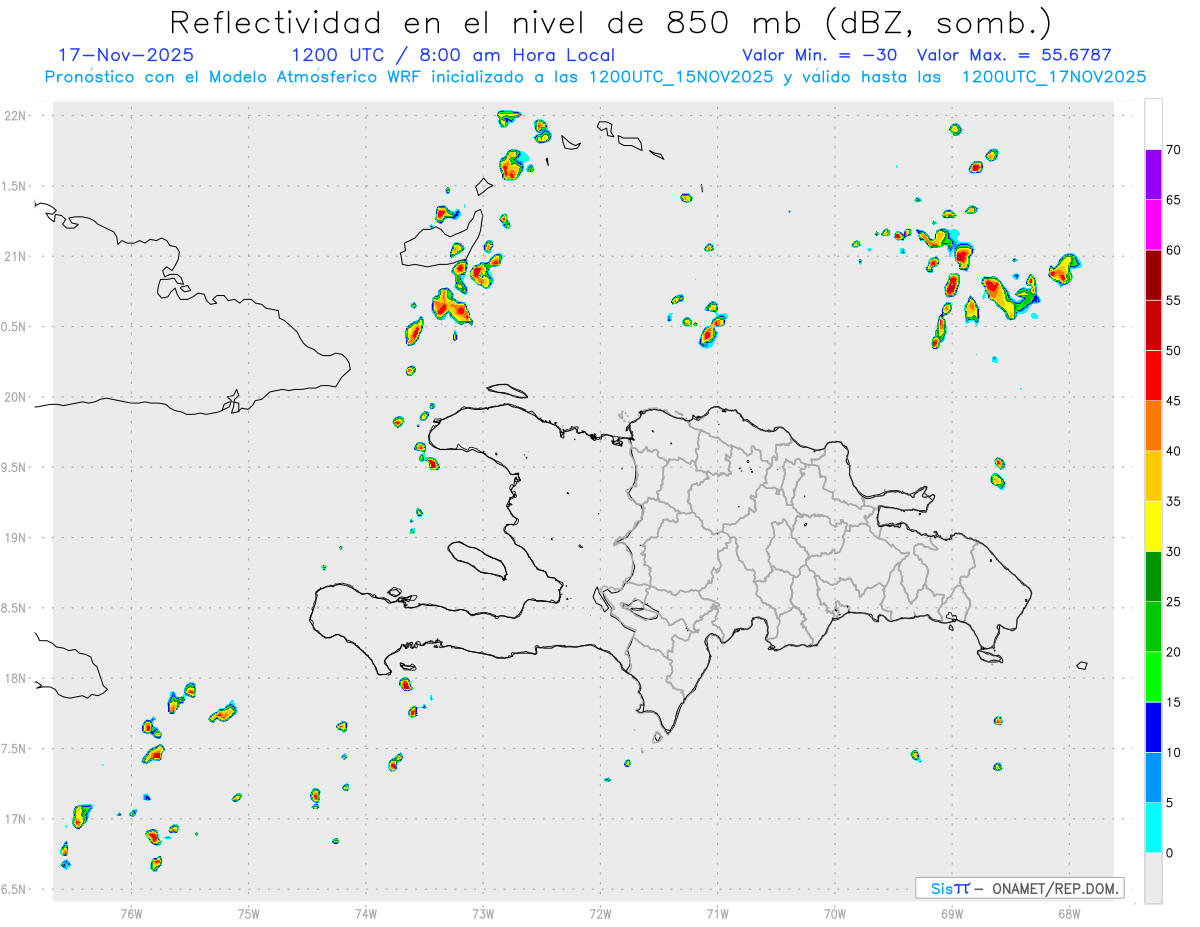Click the '75W' longitude label
Screen dimensions: 1200x927
248,913
